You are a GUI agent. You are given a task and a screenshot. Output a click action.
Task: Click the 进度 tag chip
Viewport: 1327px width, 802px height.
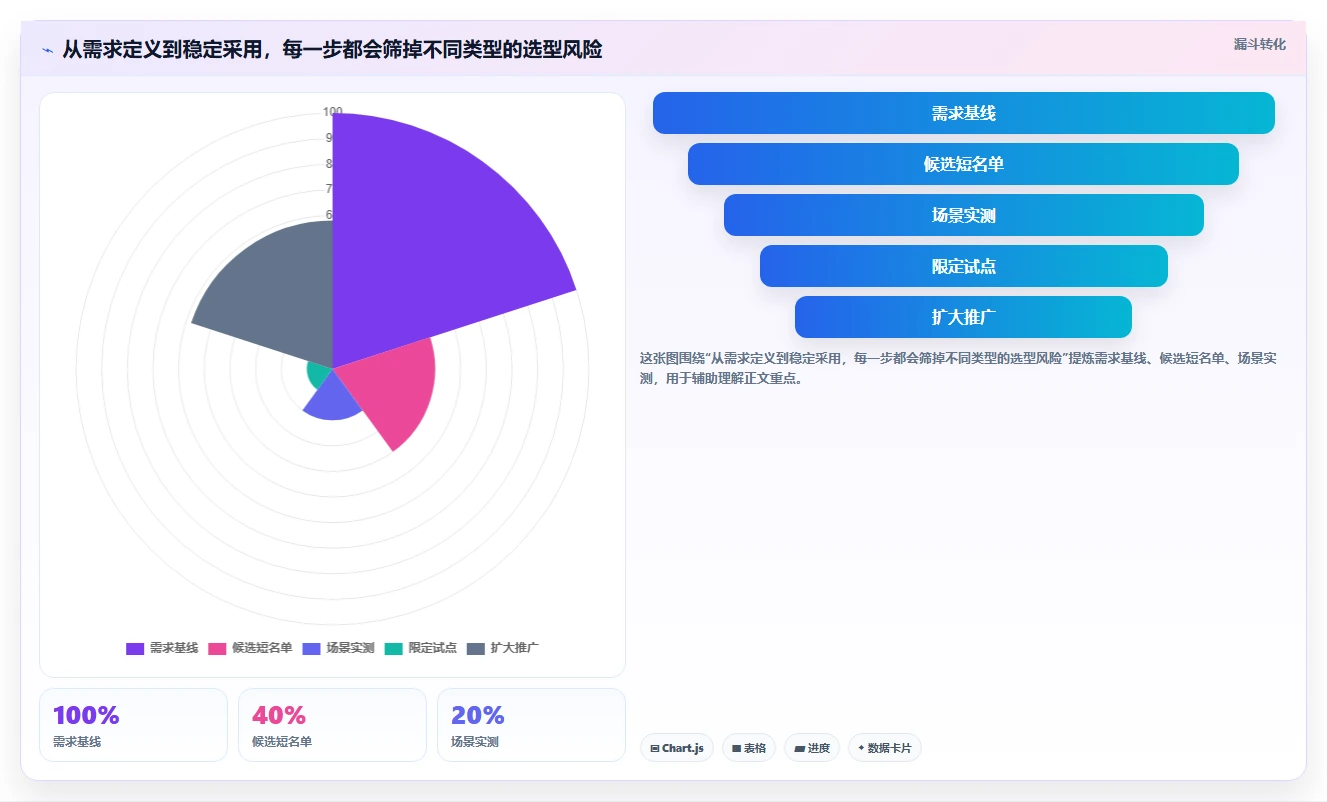(812, 748)
